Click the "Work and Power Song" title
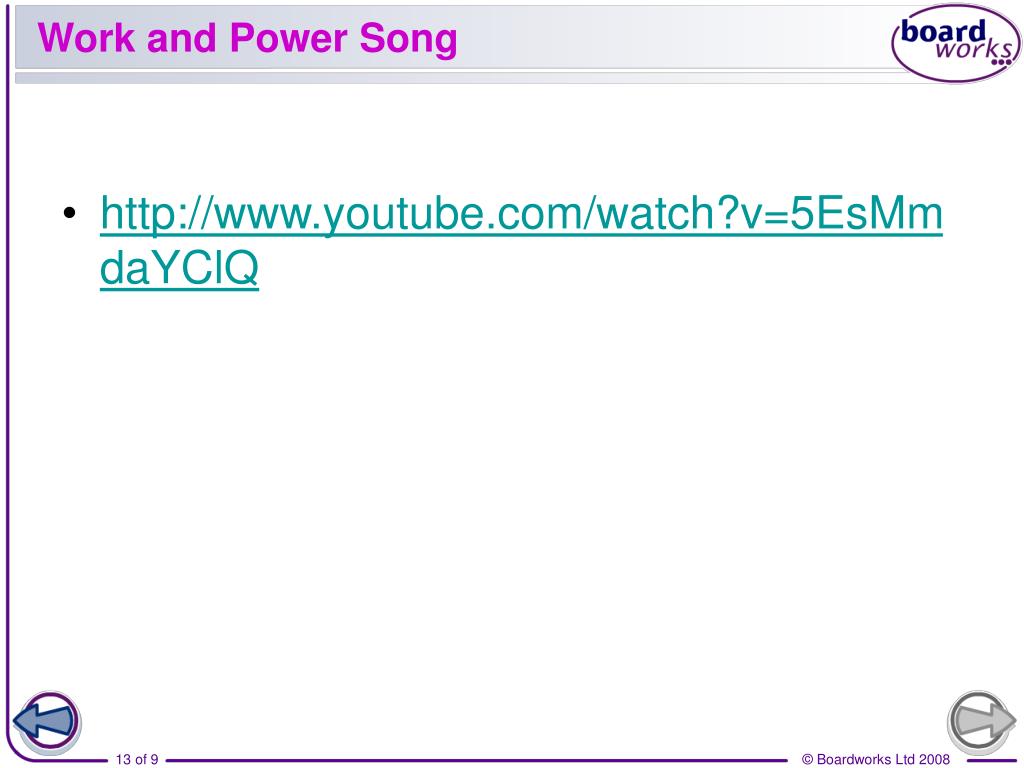Image resolution: width=1024 pixels, height=768 pixels. pos(248,38)
